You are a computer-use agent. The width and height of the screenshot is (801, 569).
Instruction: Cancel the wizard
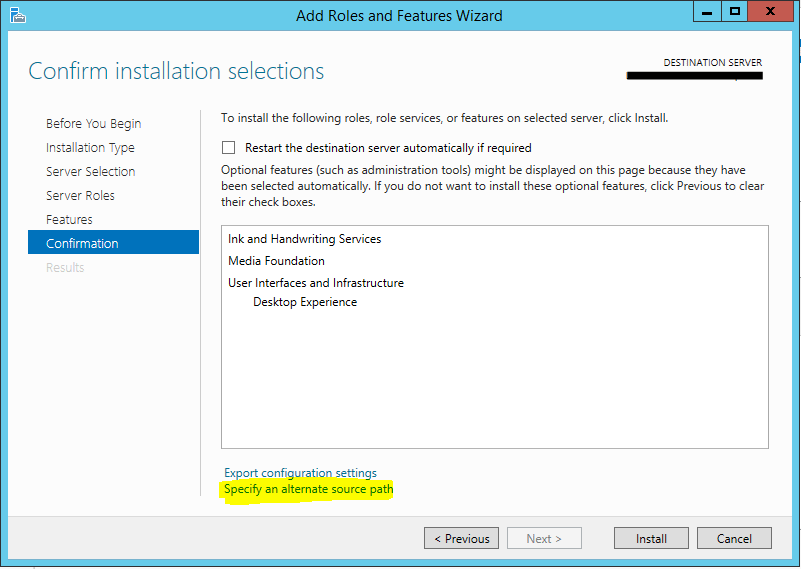click(x=734, y=539)
